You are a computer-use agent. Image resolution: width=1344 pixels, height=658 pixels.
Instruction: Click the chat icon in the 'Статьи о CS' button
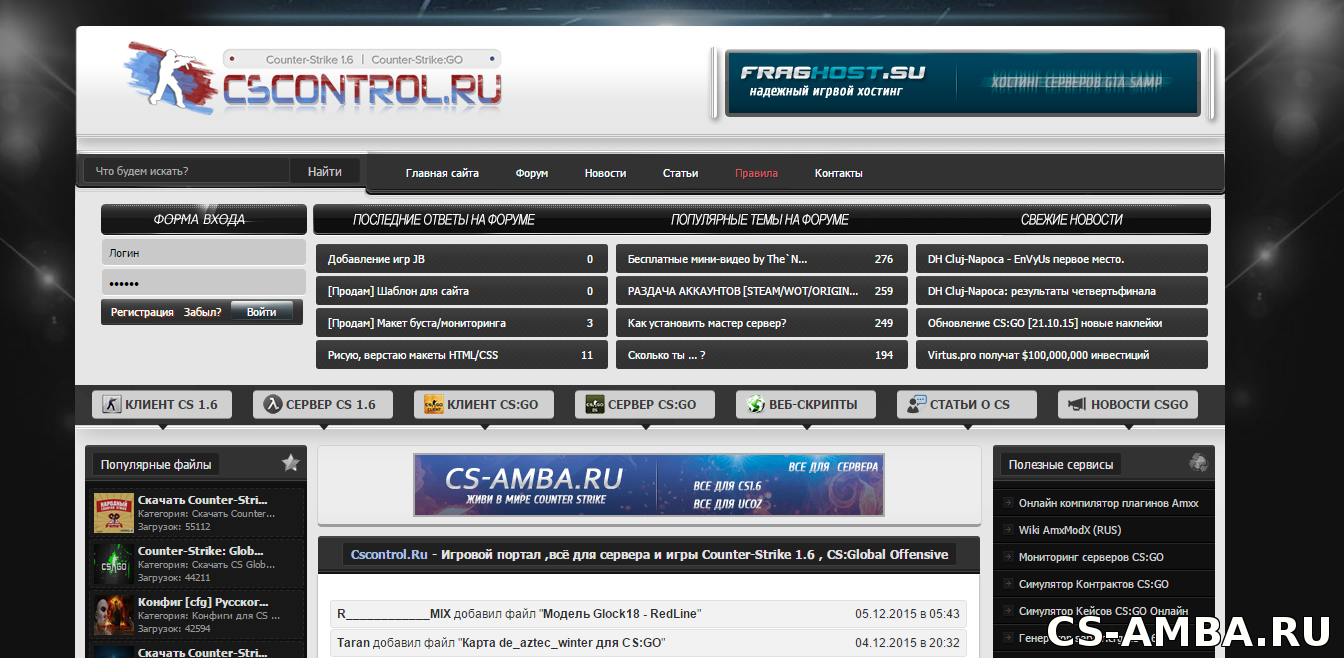916,405
